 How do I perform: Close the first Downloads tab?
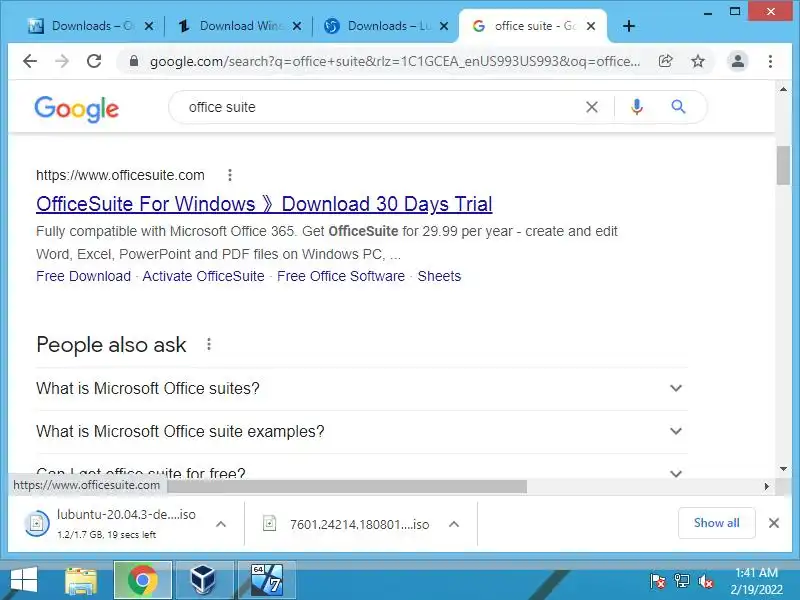pos(149,26)
